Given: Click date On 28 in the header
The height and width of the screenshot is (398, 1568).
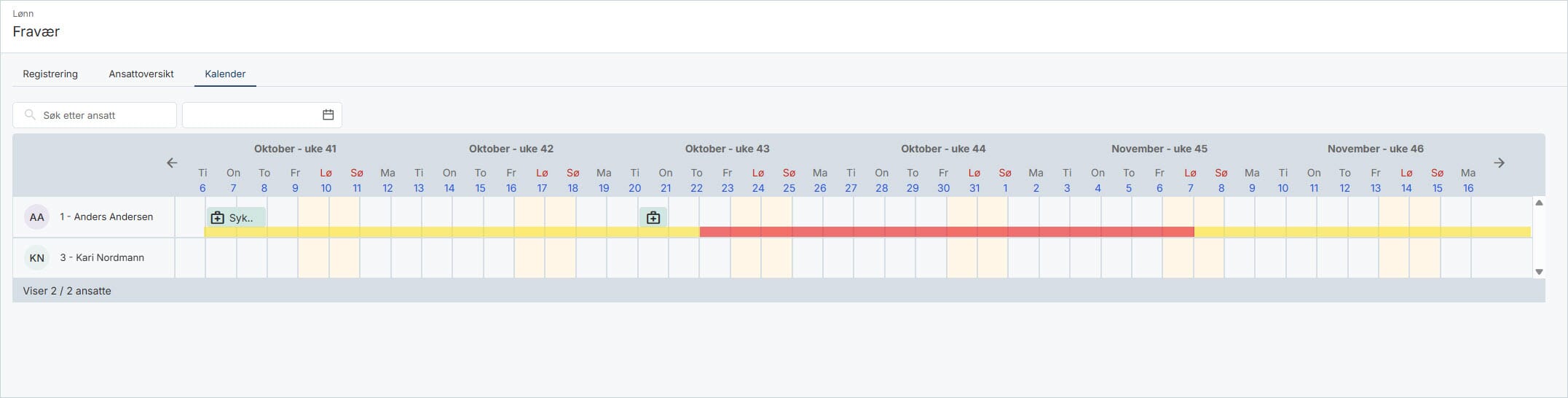Looking at the screenshot, I should click(881, 181).
